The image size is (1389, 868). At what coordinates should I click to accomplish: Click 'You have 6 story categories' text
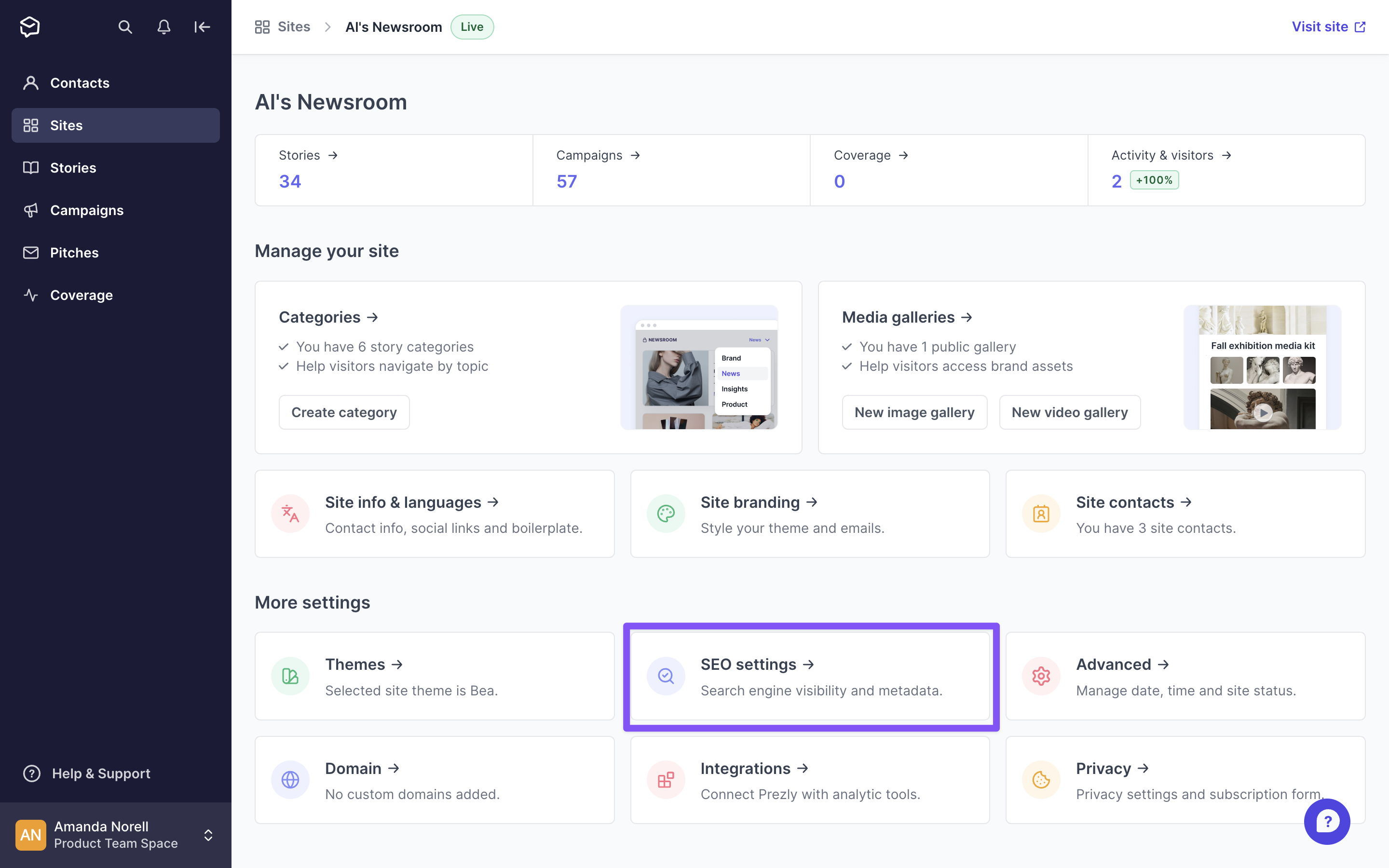click(x=384, y=347)
